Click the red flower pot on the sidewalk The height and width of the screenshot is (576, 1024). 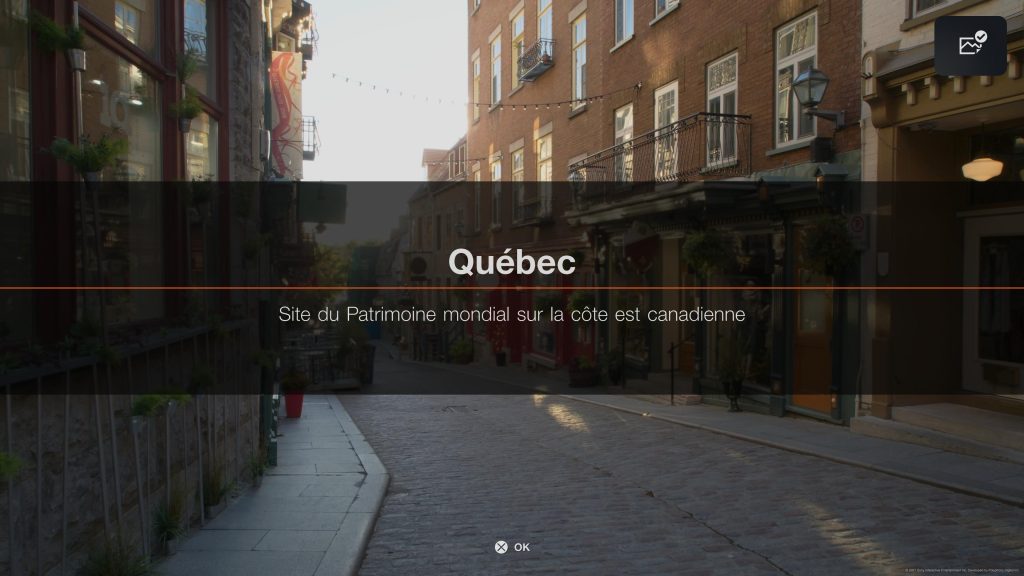point(294,405)
